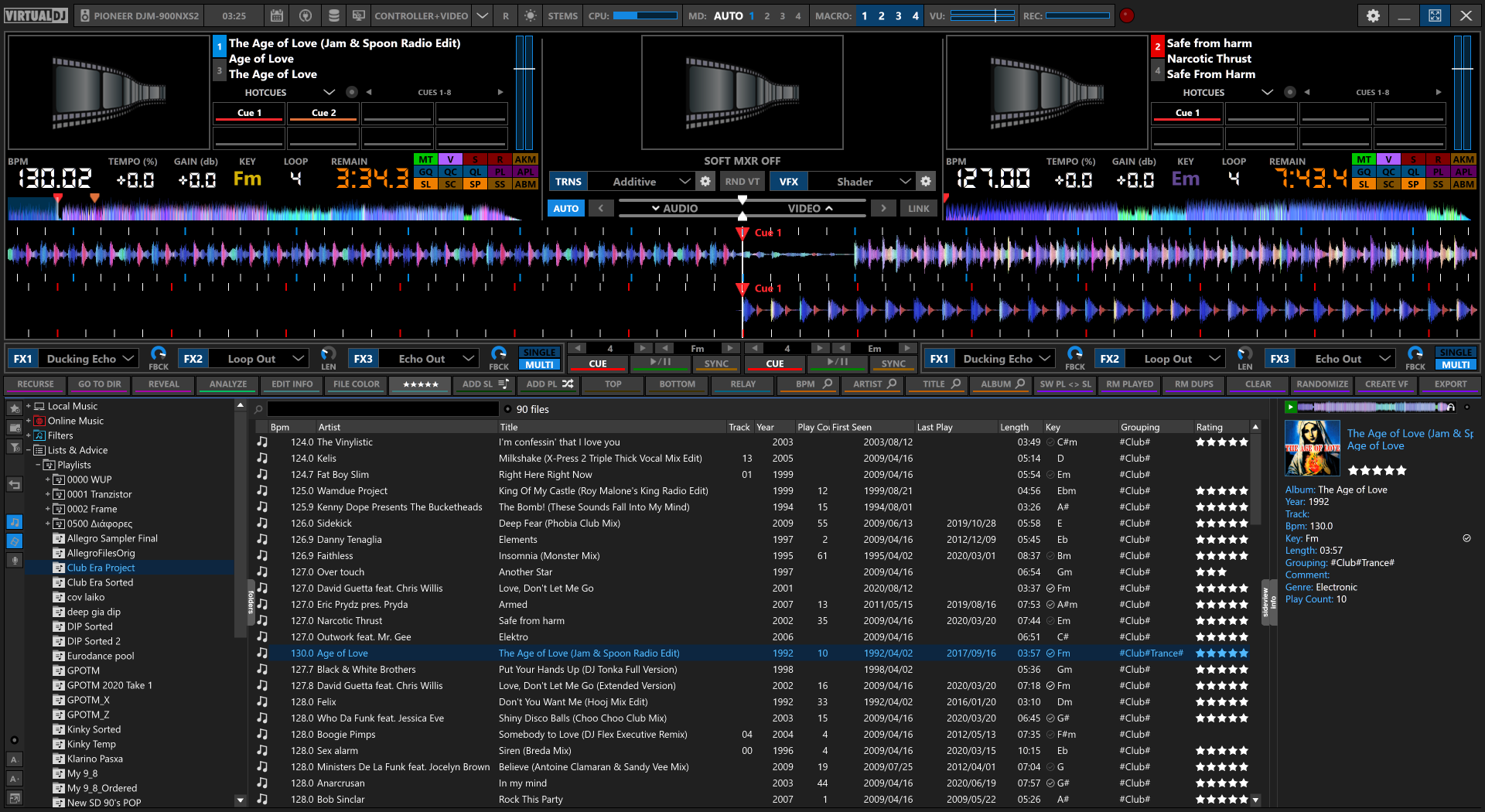Toggle right deck FX3 on

tap(1280, 359)
